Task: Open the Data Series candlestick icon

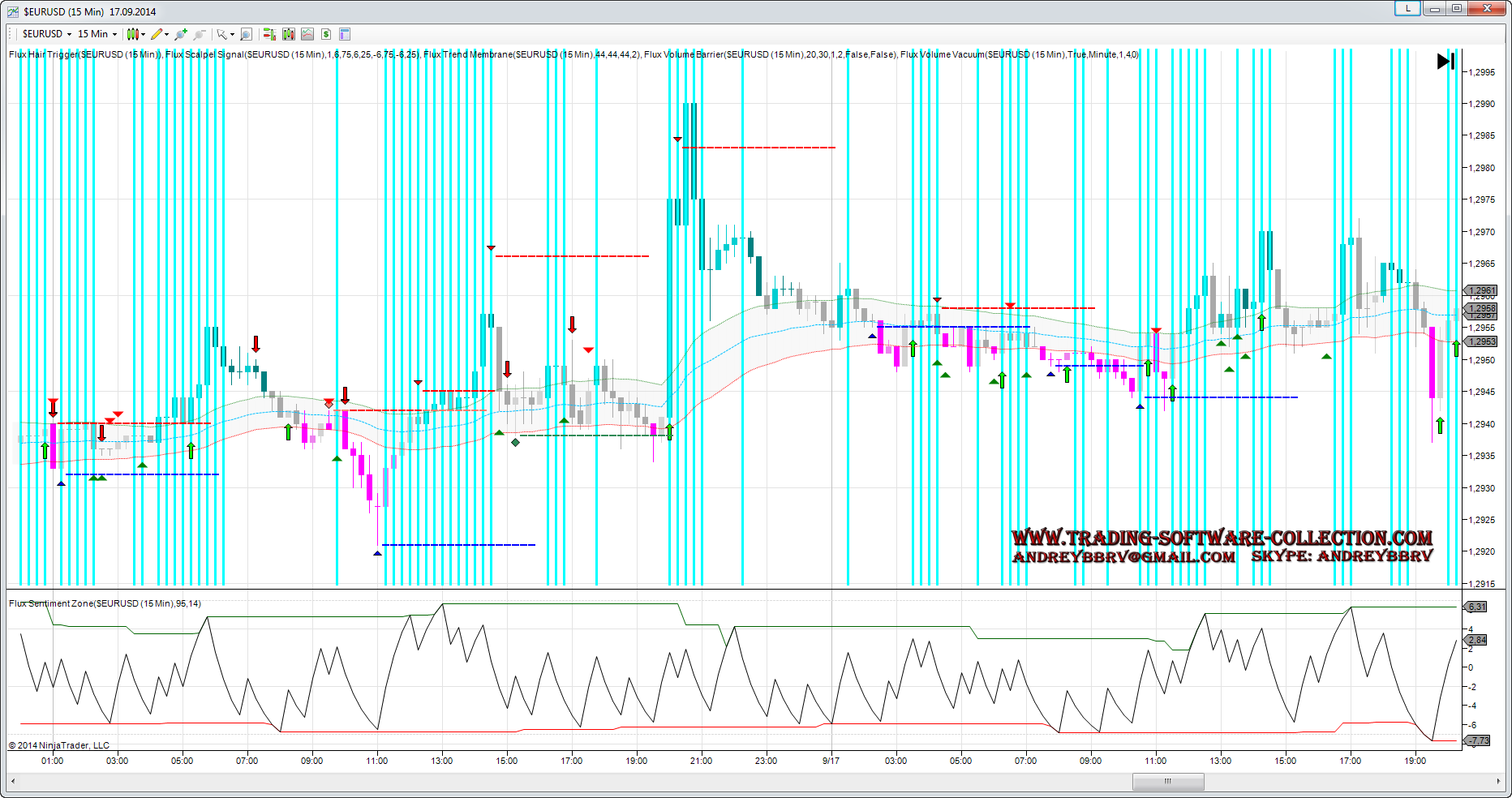Action: [288, 34]
